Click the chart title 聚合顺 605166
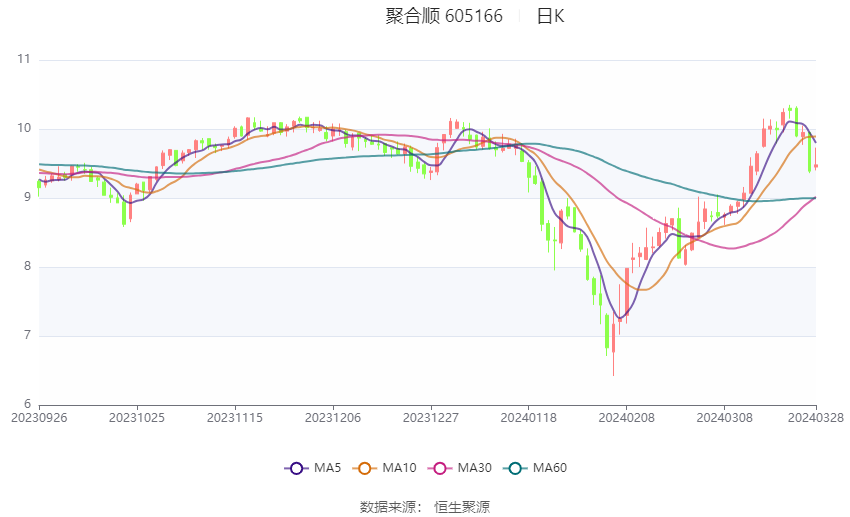The height and width of the screenshot is (517, 850). [444, 16]
